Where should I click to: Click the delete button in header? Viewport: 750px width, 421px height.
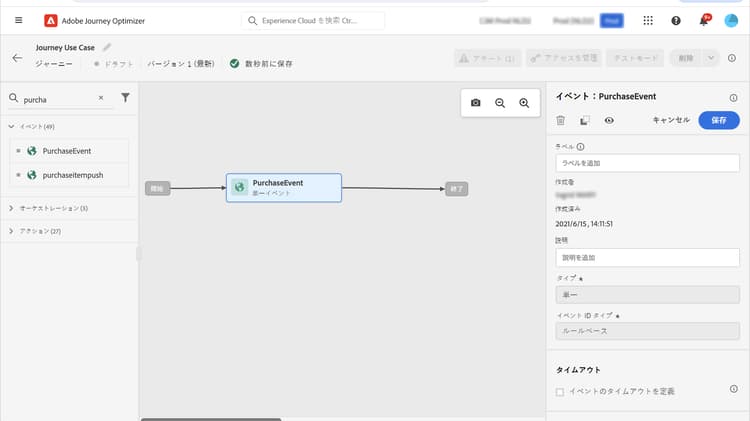pos(686,58)
